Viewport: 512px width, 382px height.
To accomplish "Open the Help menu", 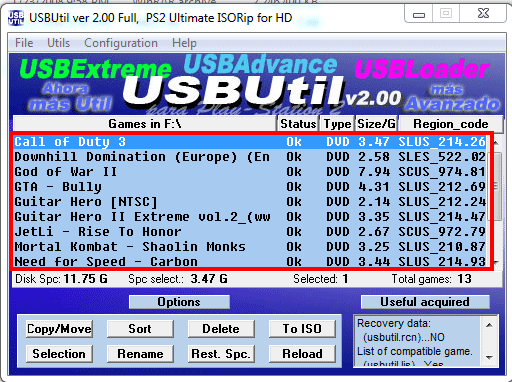I will click(x=184, y=43).
